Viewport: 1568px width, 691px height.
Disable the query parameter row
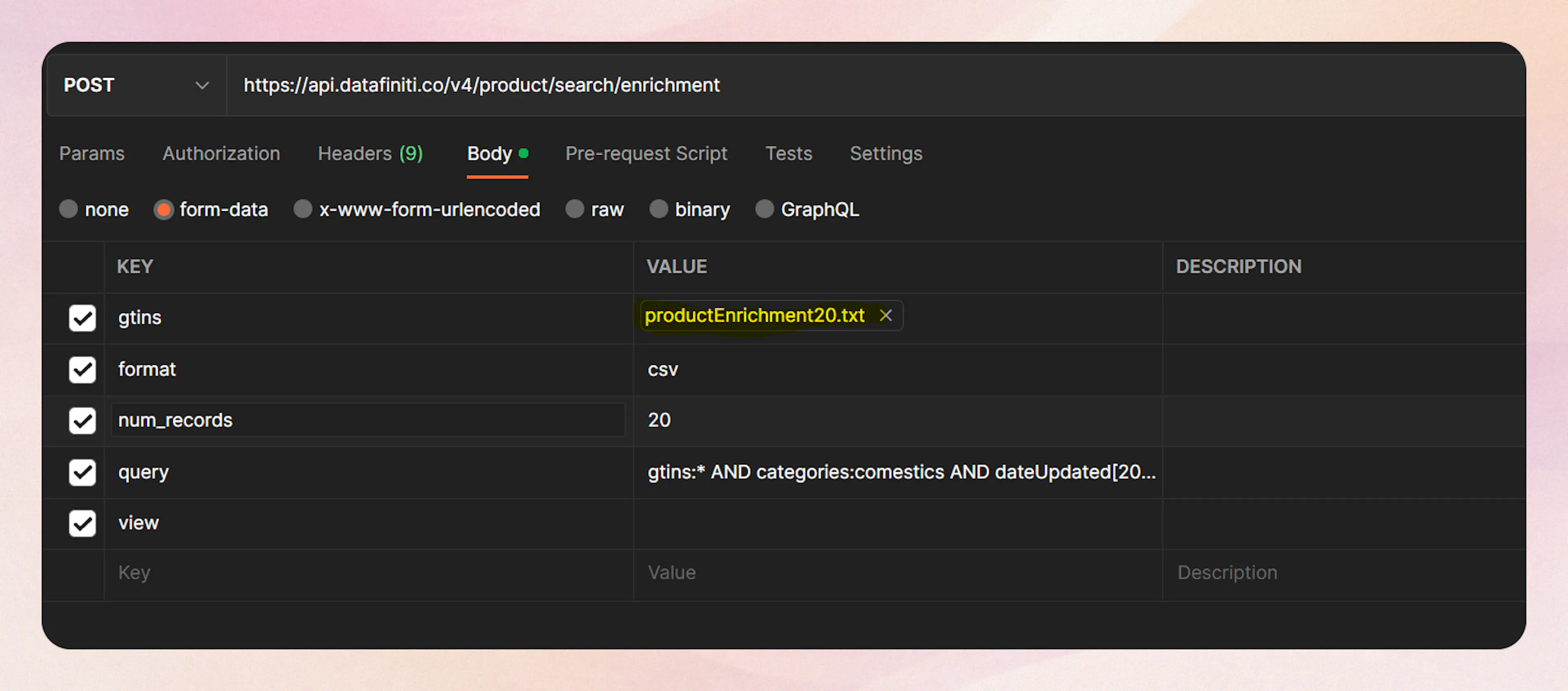click(82, 472)
